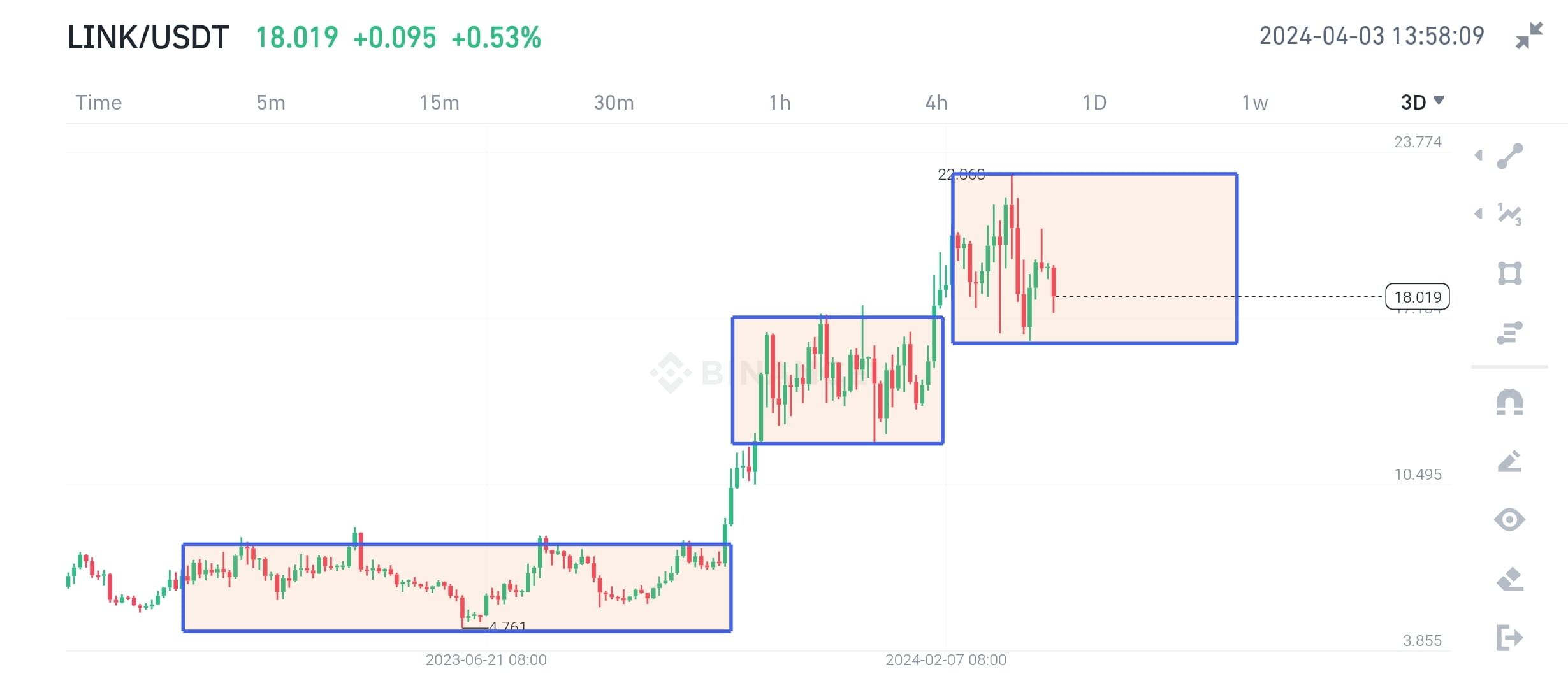Select the rectangle shape tool
The image size is (1568, 688).
point(1510,273)
